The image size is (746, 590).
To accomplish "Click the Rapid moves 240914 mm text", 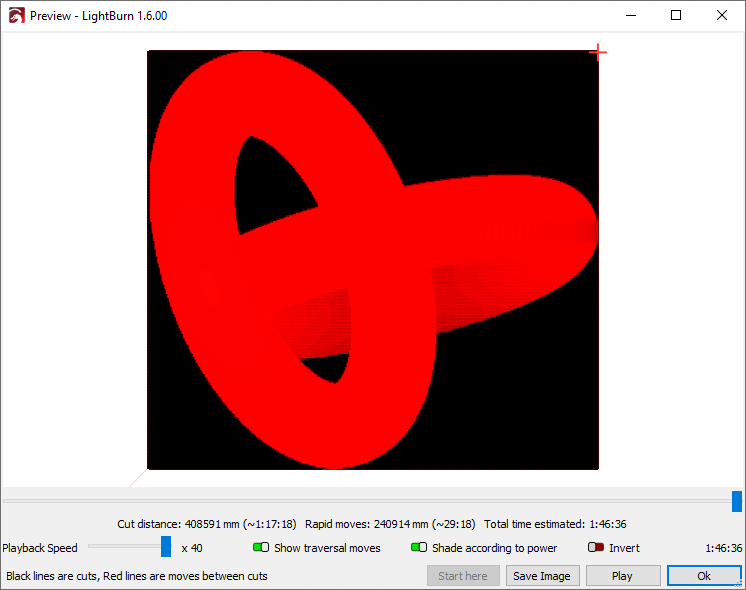I will click(390, 524).
